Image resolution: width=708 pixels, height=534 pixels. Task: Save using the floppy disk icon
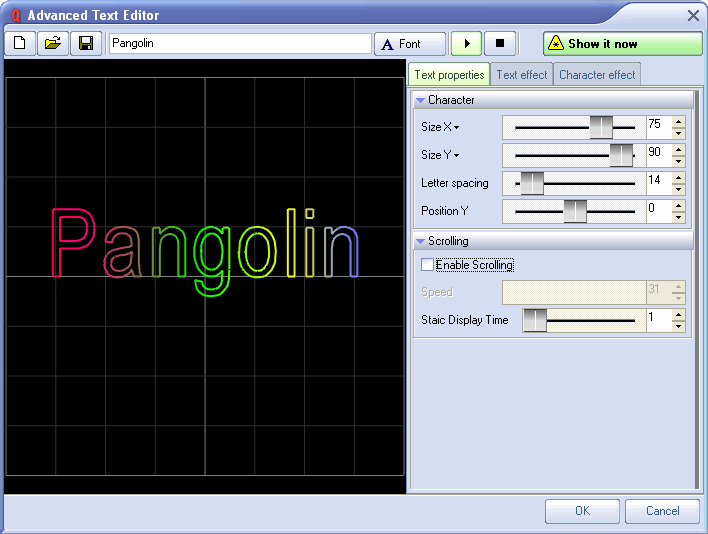tap(86, 44)
